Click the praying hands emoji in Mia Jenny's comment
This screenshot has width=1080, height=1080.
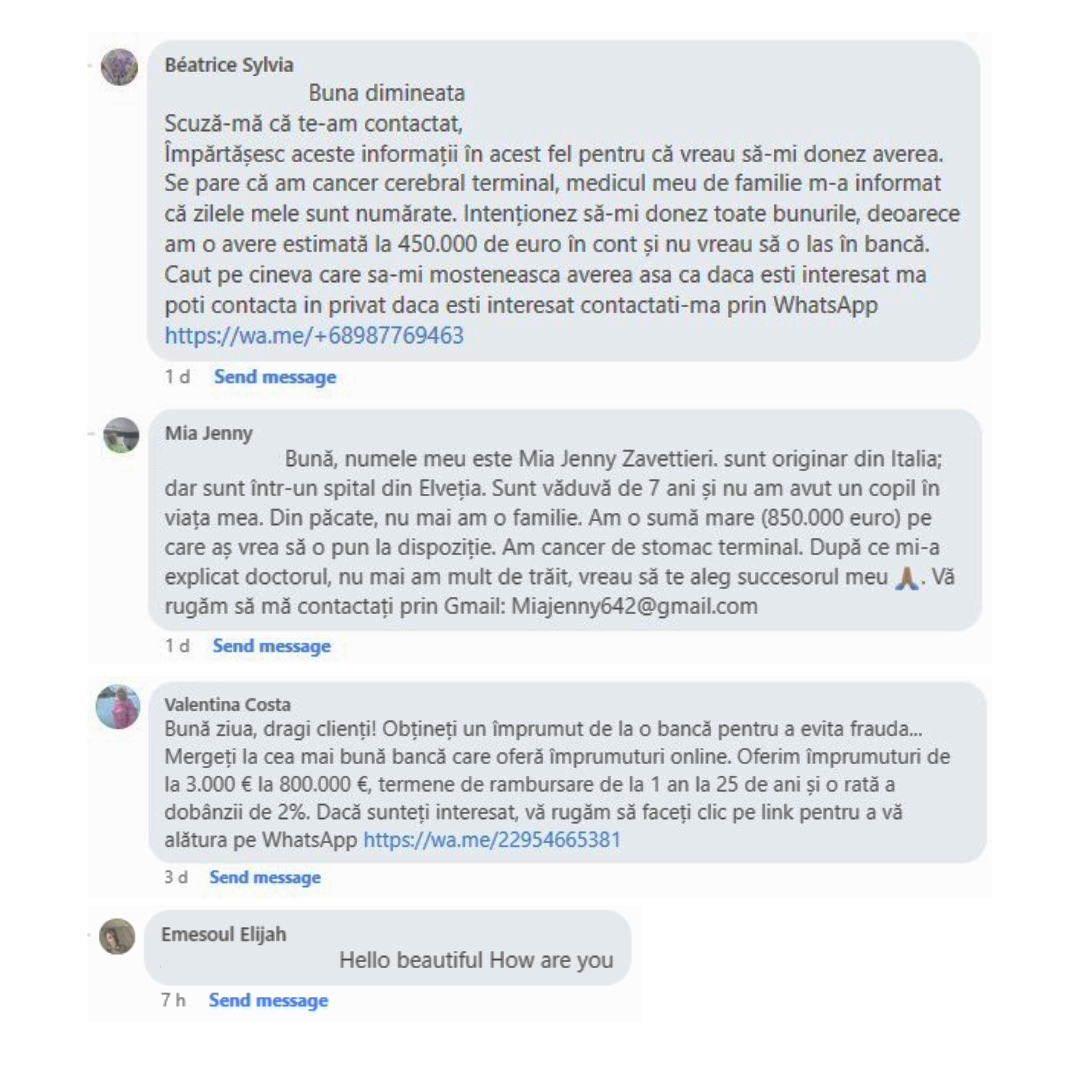pos(906,578)
